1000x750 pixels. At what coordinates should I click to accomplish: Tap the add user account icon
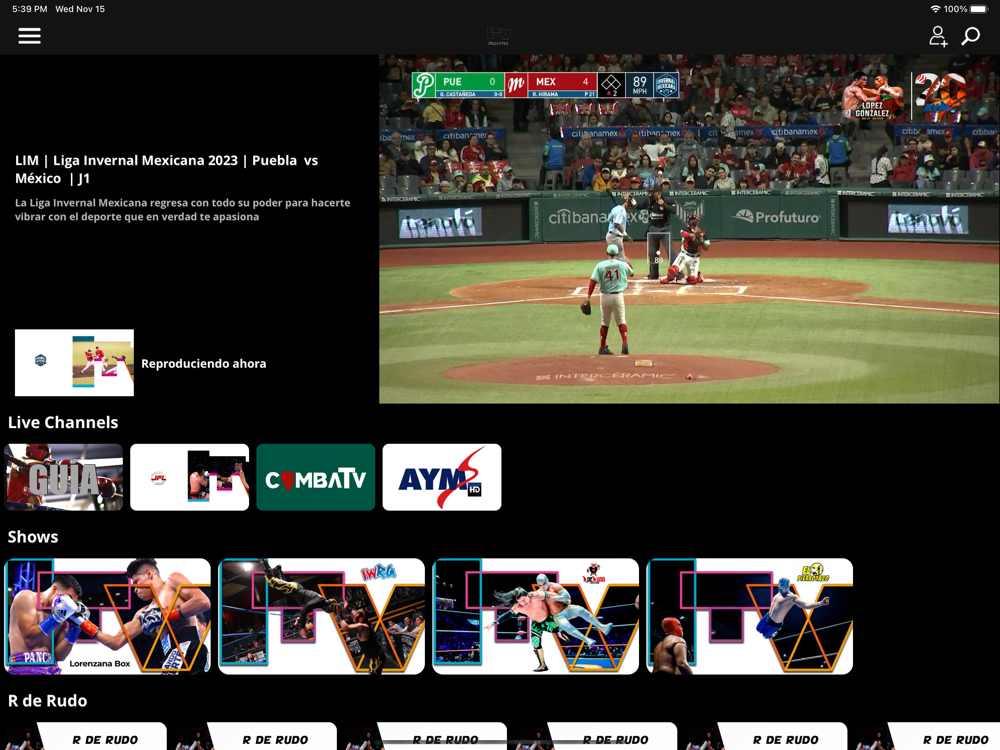coord(938,36)
